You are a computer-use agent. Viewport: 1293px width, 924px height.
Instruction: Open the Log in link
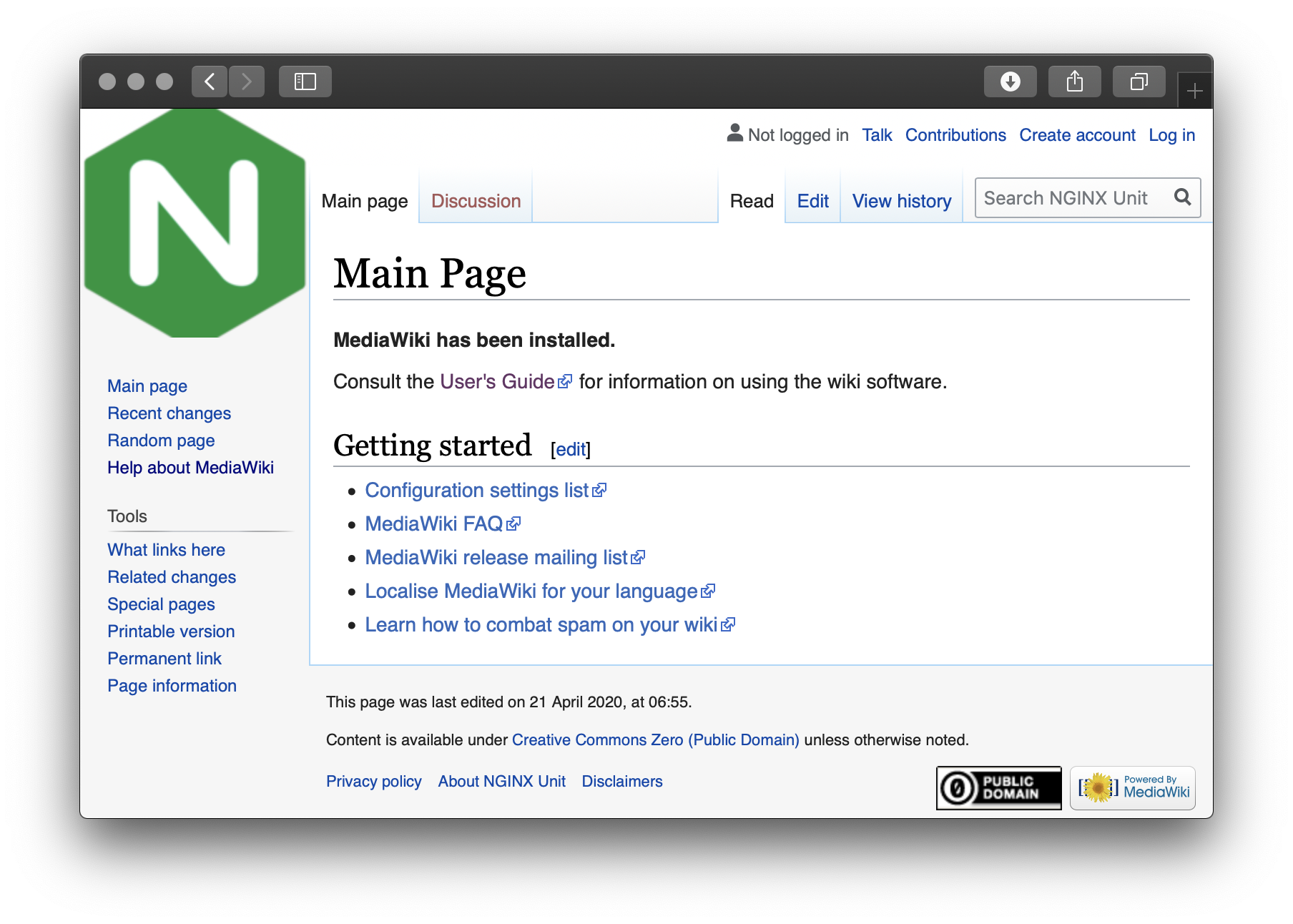[x=1171, y=135]
